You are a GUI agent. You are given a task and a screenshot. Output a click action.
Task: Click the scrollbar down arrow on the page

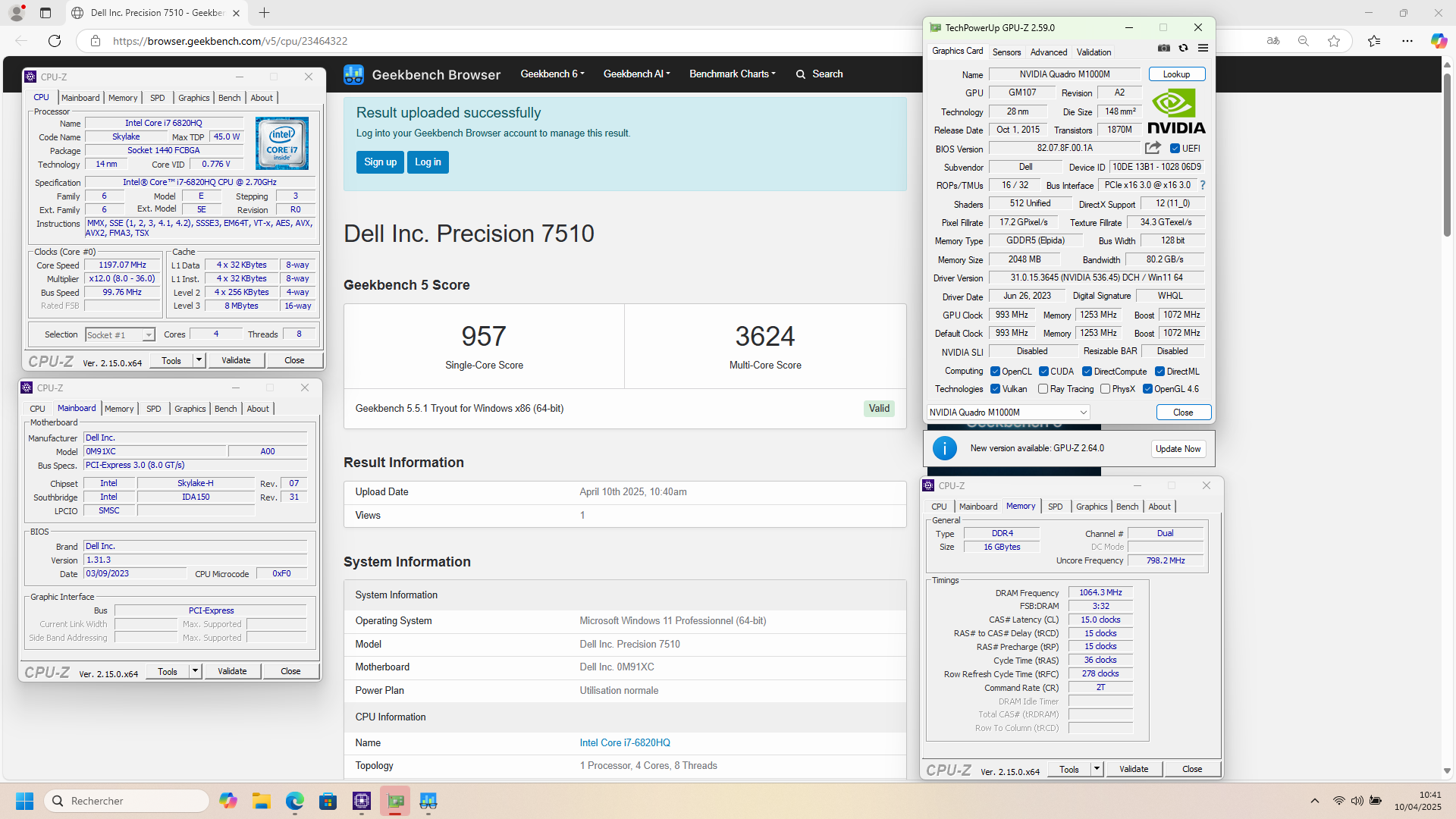(x=1447, y=771)
